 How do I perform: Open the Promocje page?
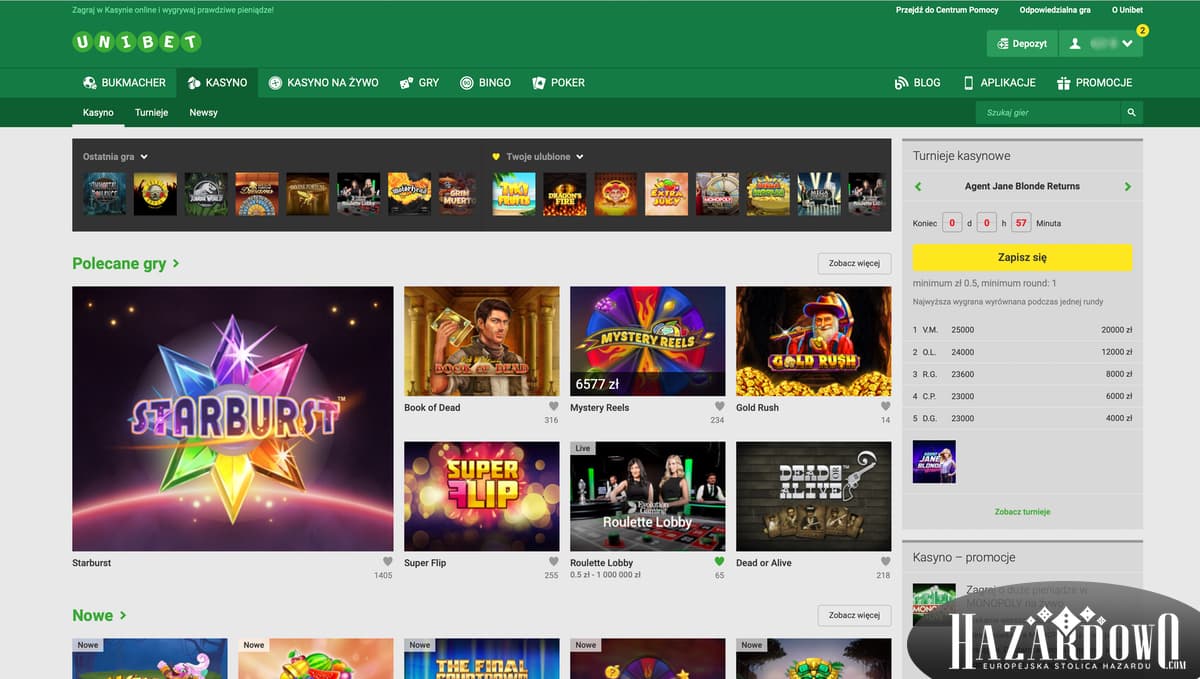click(x=1094, y=83)
